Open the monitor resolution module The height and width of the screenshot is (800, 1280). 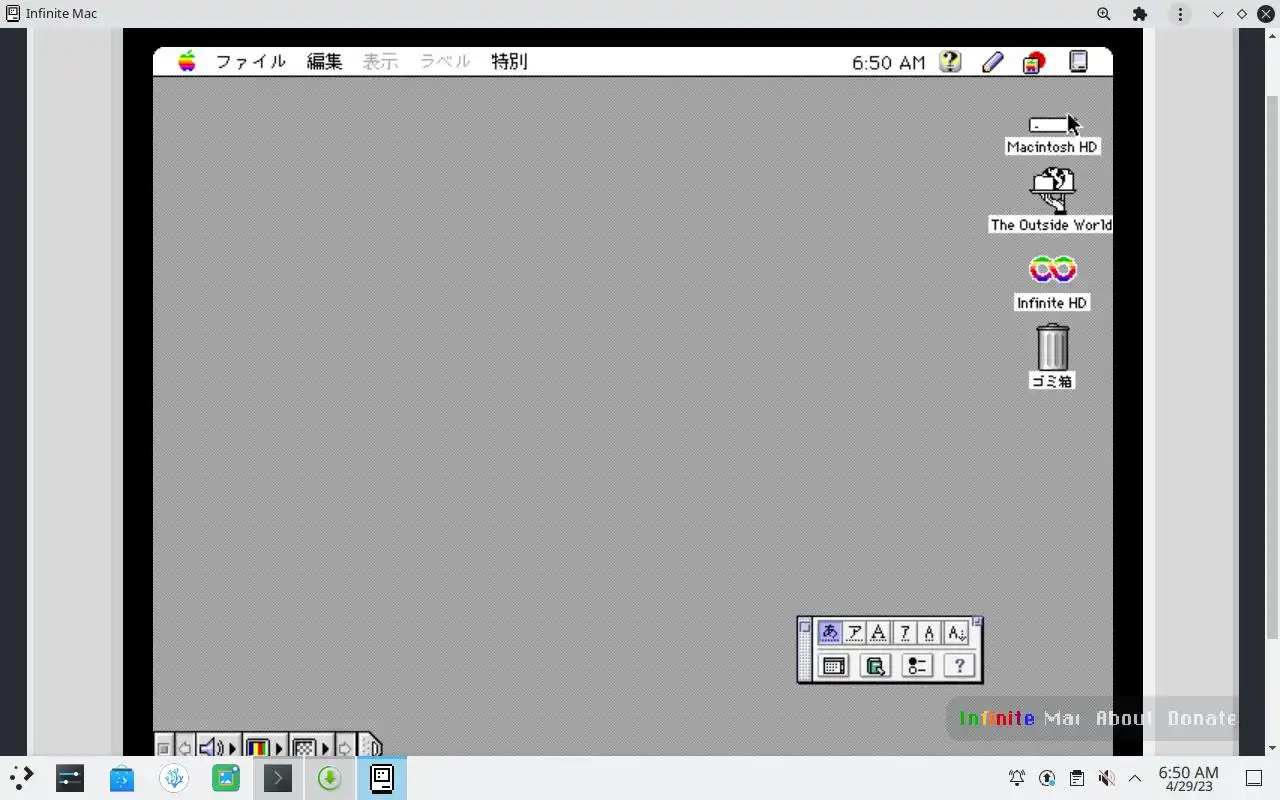click(304, 748)
